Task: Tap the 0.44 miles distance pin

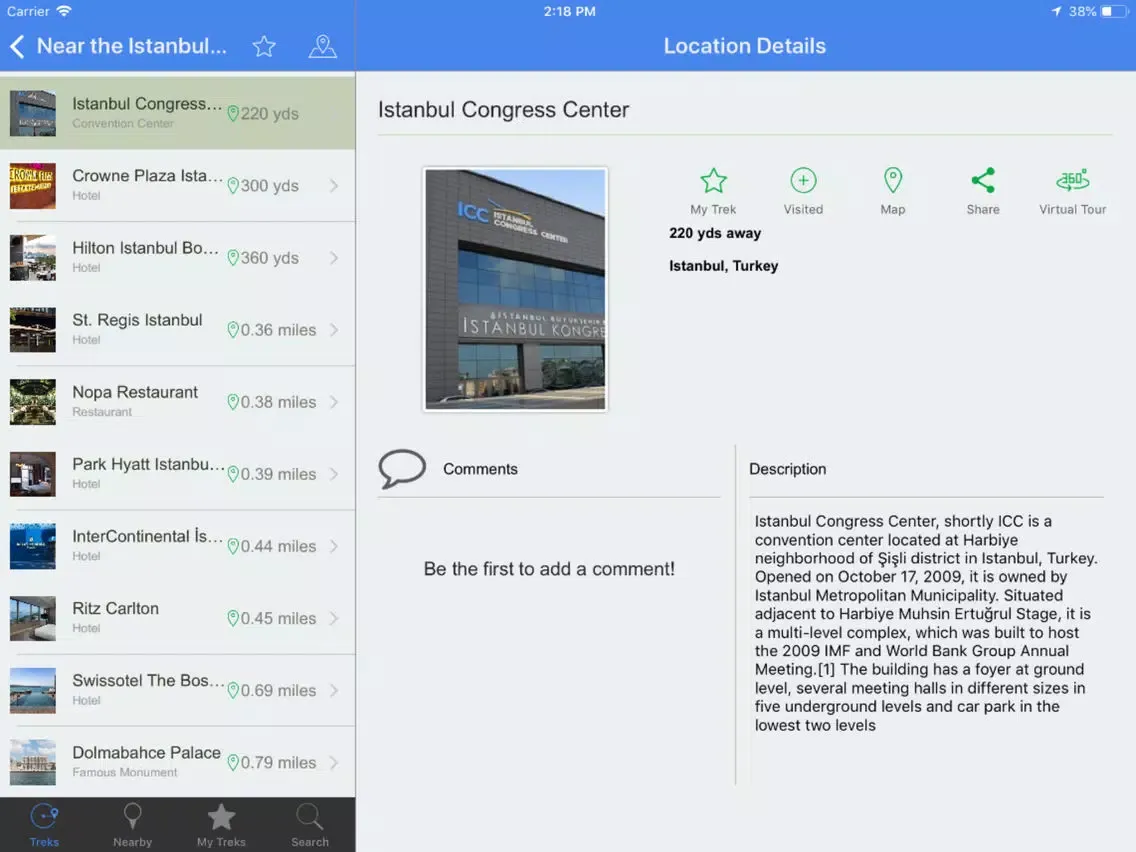Action: click(x=233, y=546)
